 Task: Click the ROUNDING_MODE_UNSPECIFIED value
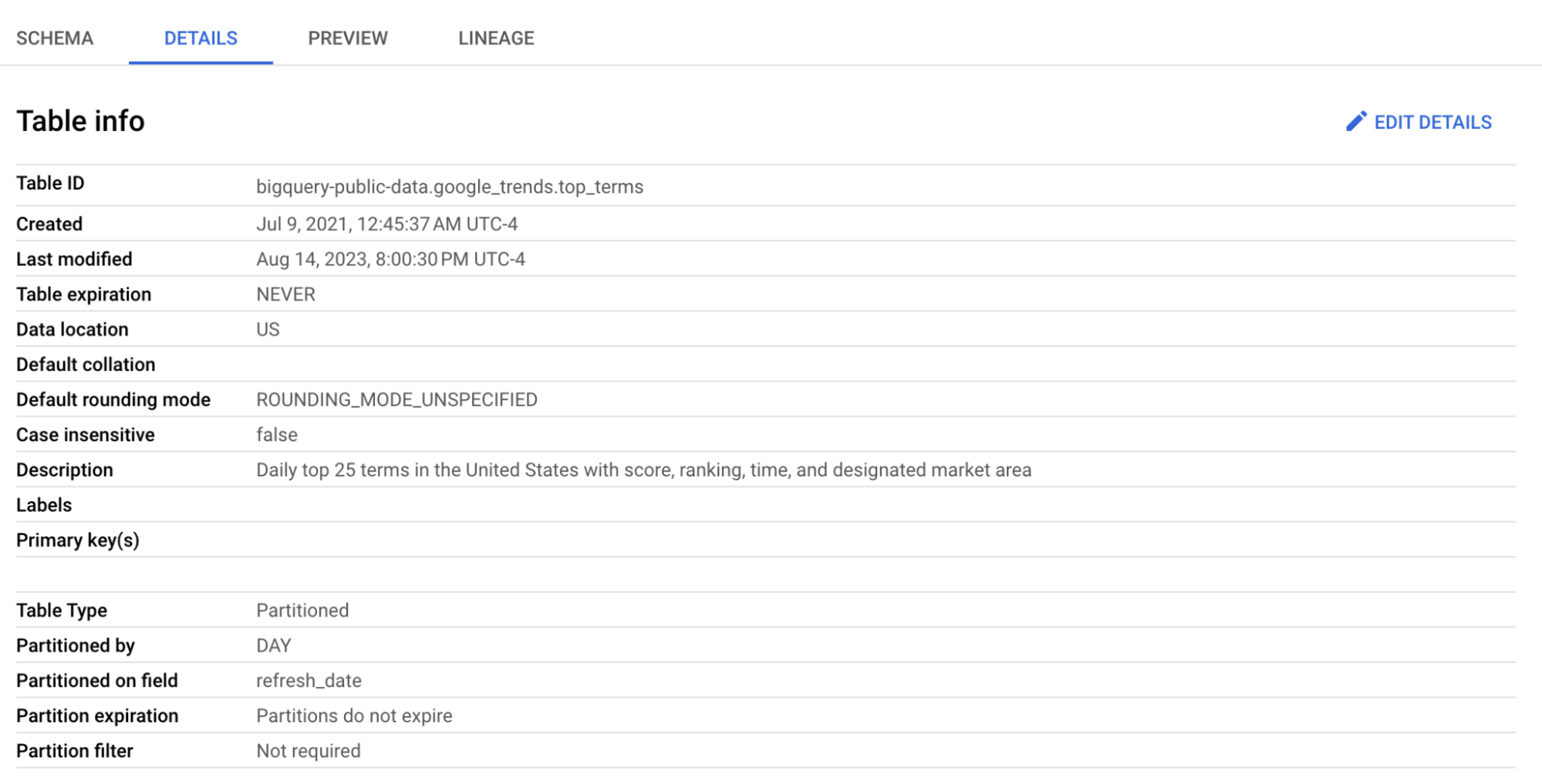click(396, 399)
